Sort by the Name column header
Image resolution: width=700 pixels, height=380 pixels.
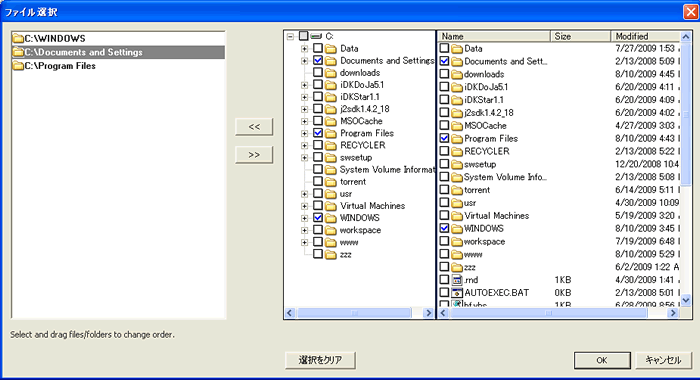point(494,36)
